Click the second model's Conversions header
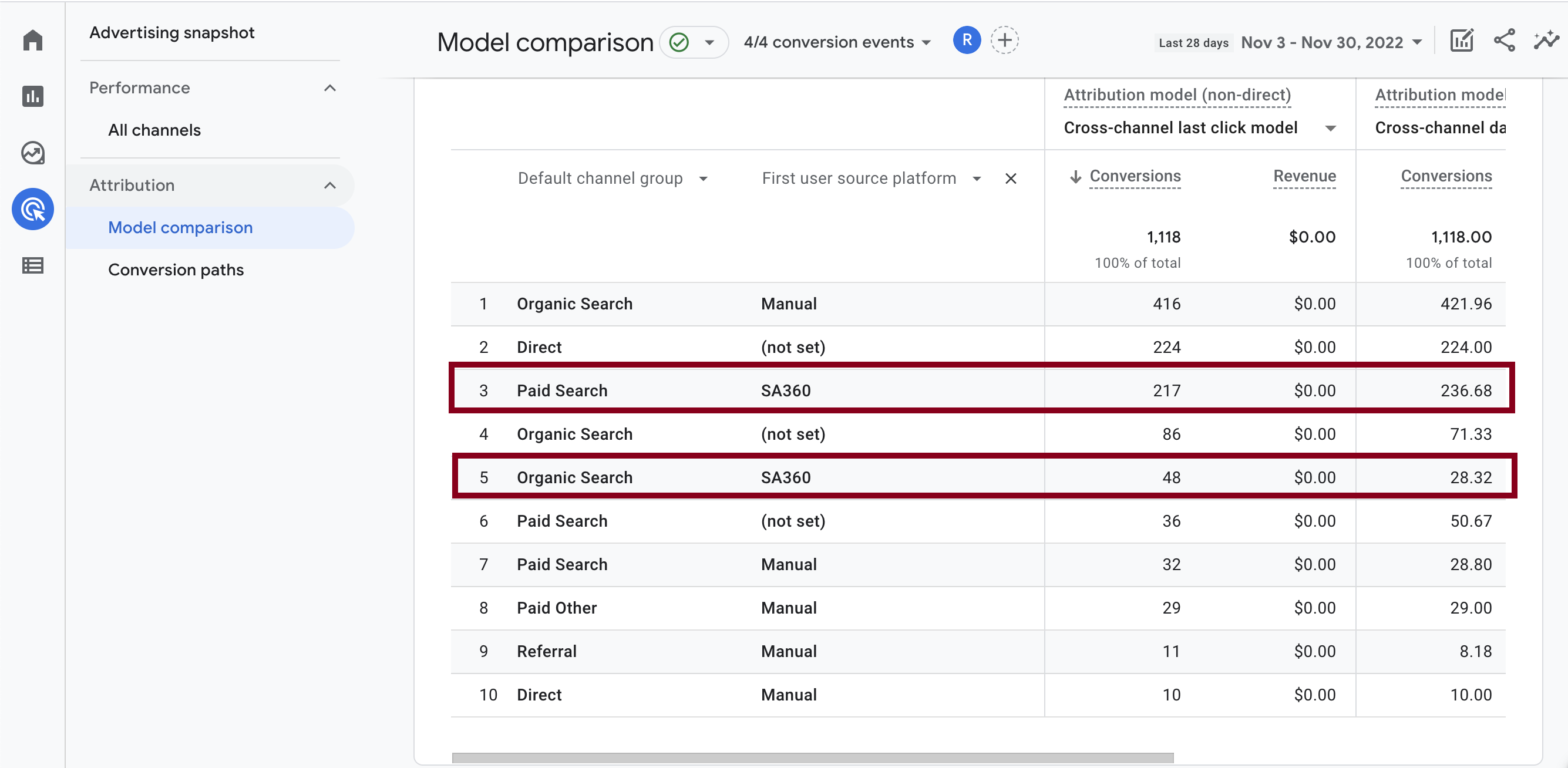The height and width of the screenshot is (768, 1568). coord(1446,177)
